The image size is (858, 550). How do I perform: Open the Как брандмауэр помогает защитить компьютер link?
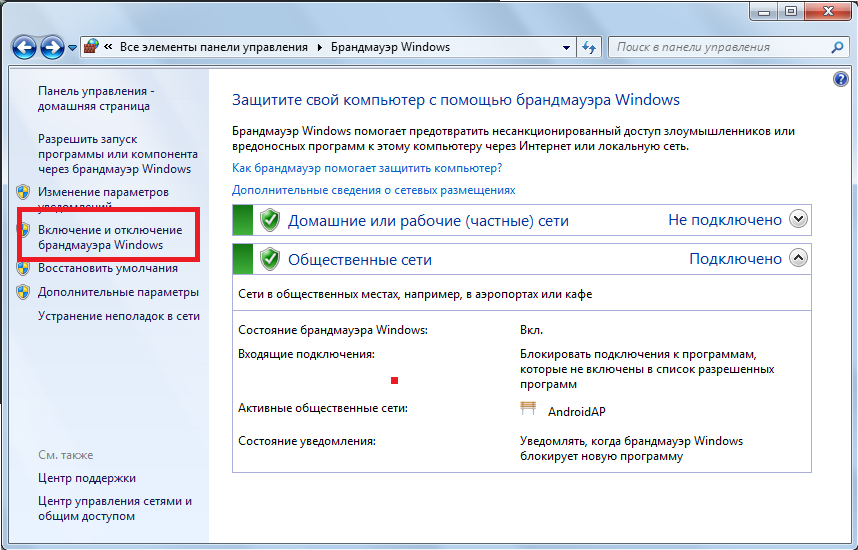tap(366, 169)
